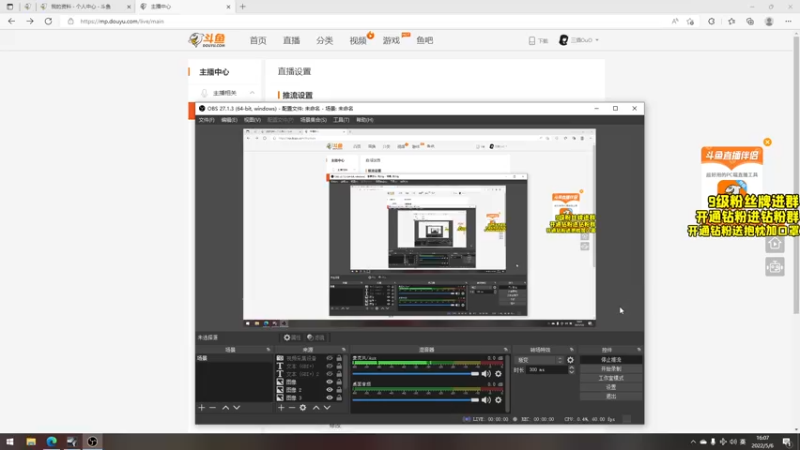Open Microsoft Edge from the taskbar
The width and height of the screenshot is (800, 450).
tap(52, 442)
